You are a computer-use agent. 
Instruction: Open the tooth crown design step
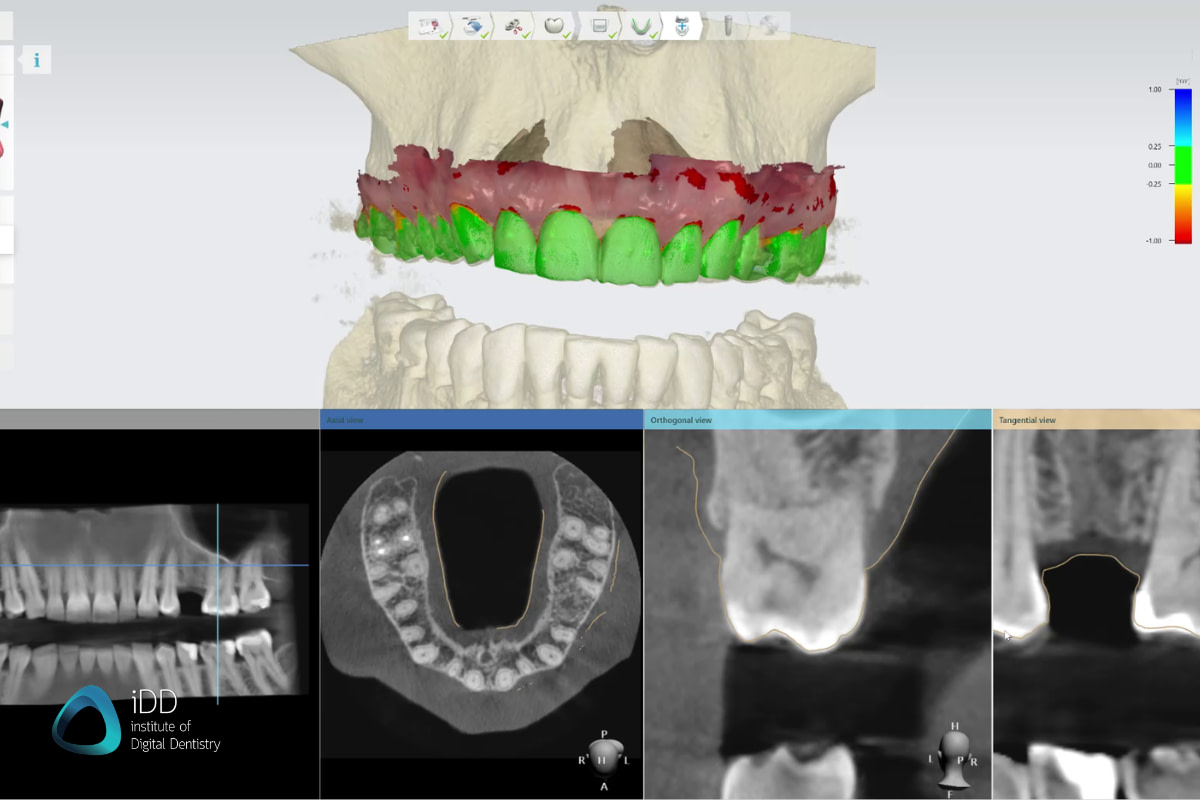point(553,24)
